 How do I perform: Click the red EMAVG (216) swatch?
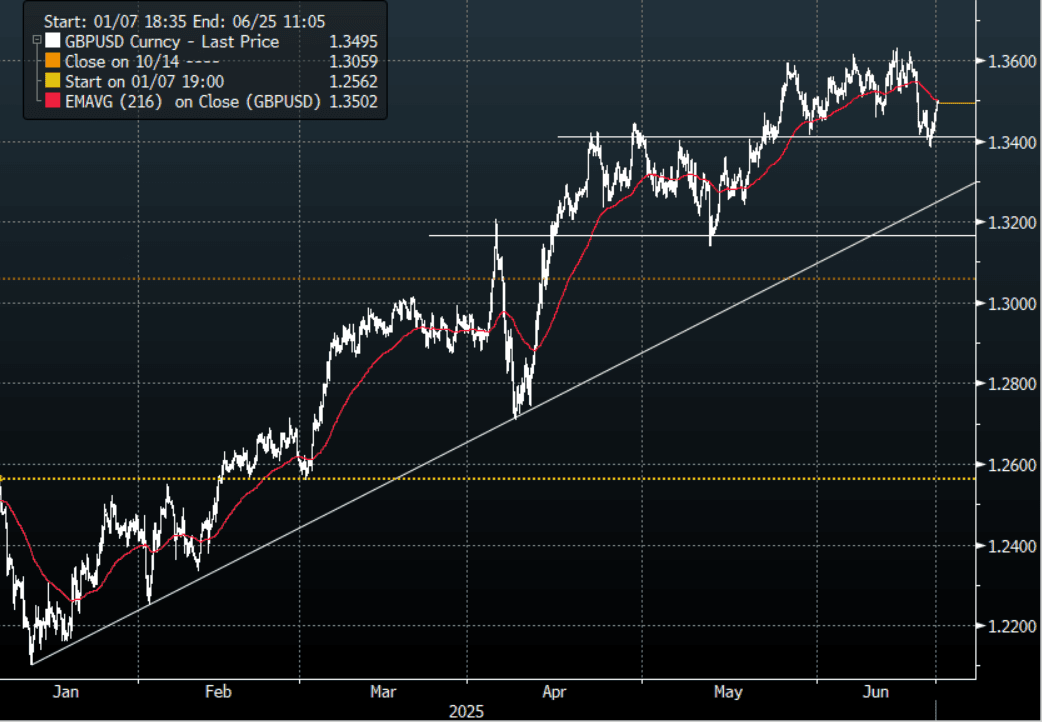(52, 102)
